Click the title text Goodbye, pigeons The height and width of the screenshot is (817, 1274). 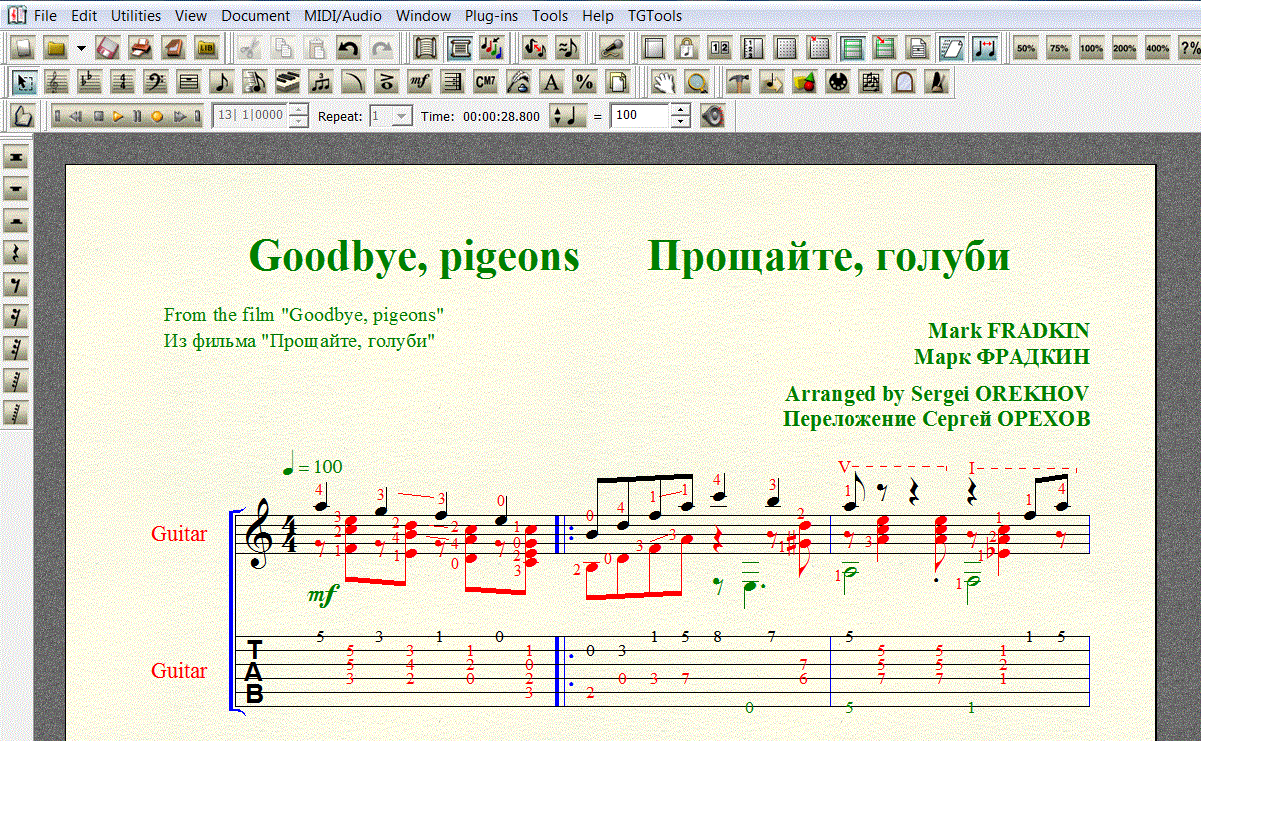click(414, 256)
